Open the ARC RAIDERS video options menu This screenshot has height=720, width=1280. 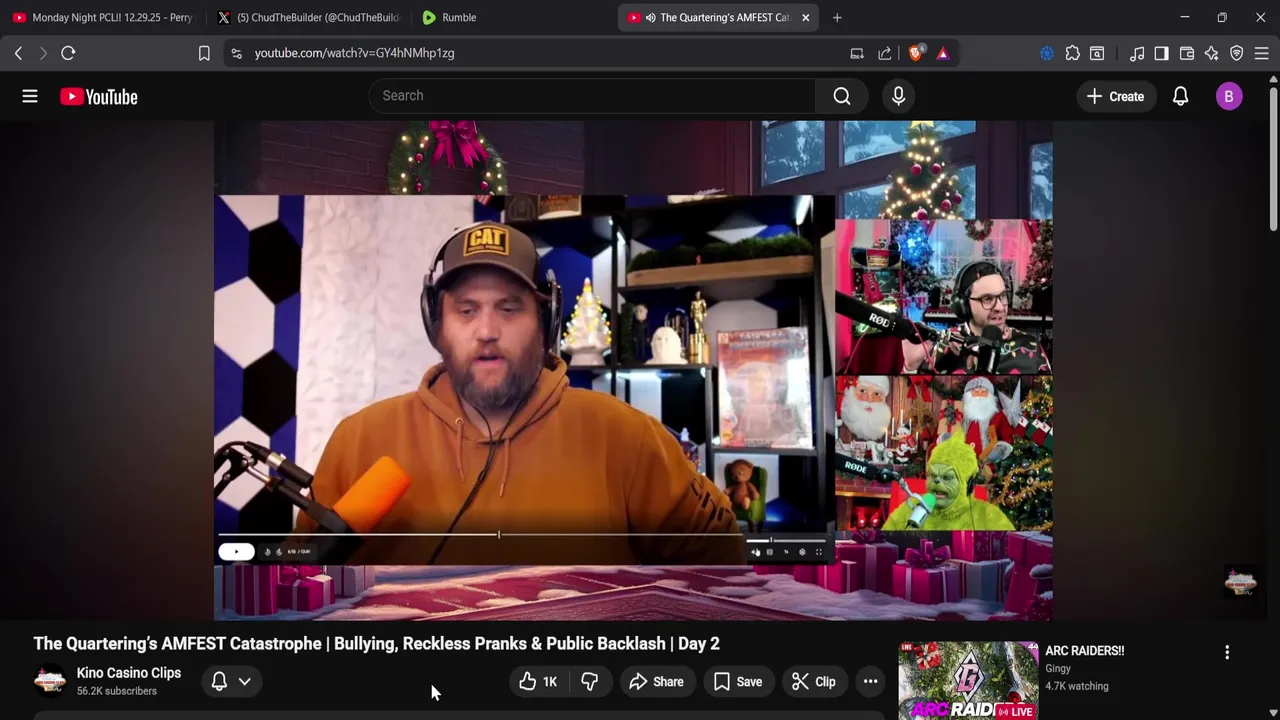pyautogui.click(x=1227, y=653)
